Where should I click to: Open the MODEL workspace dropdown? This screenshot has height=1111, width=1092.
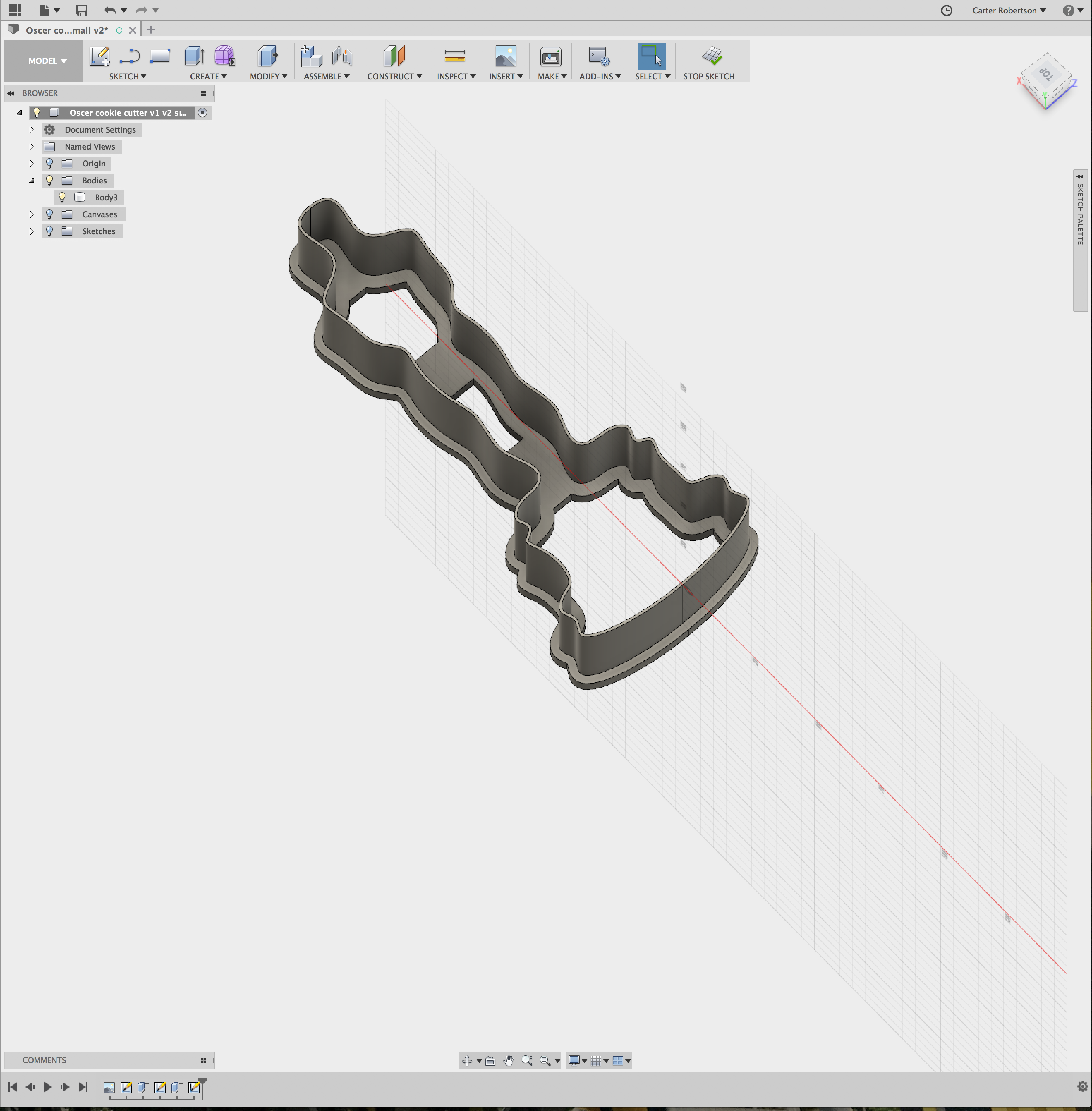pos(47,61)
